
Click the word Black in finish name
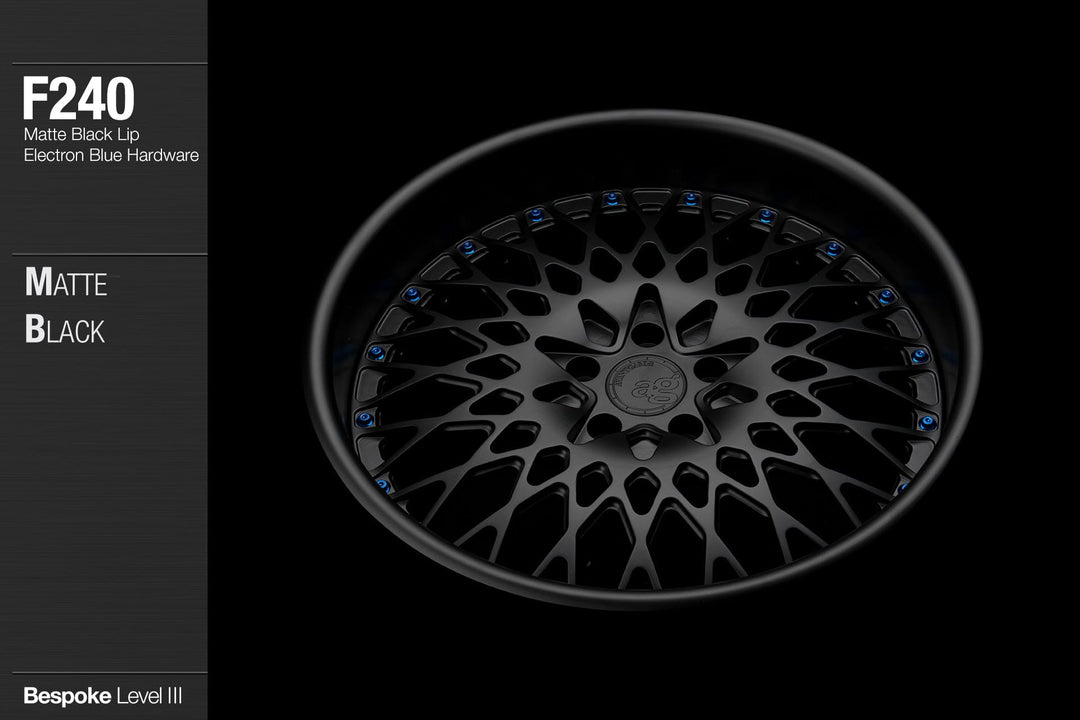click(x=65, y=331)
